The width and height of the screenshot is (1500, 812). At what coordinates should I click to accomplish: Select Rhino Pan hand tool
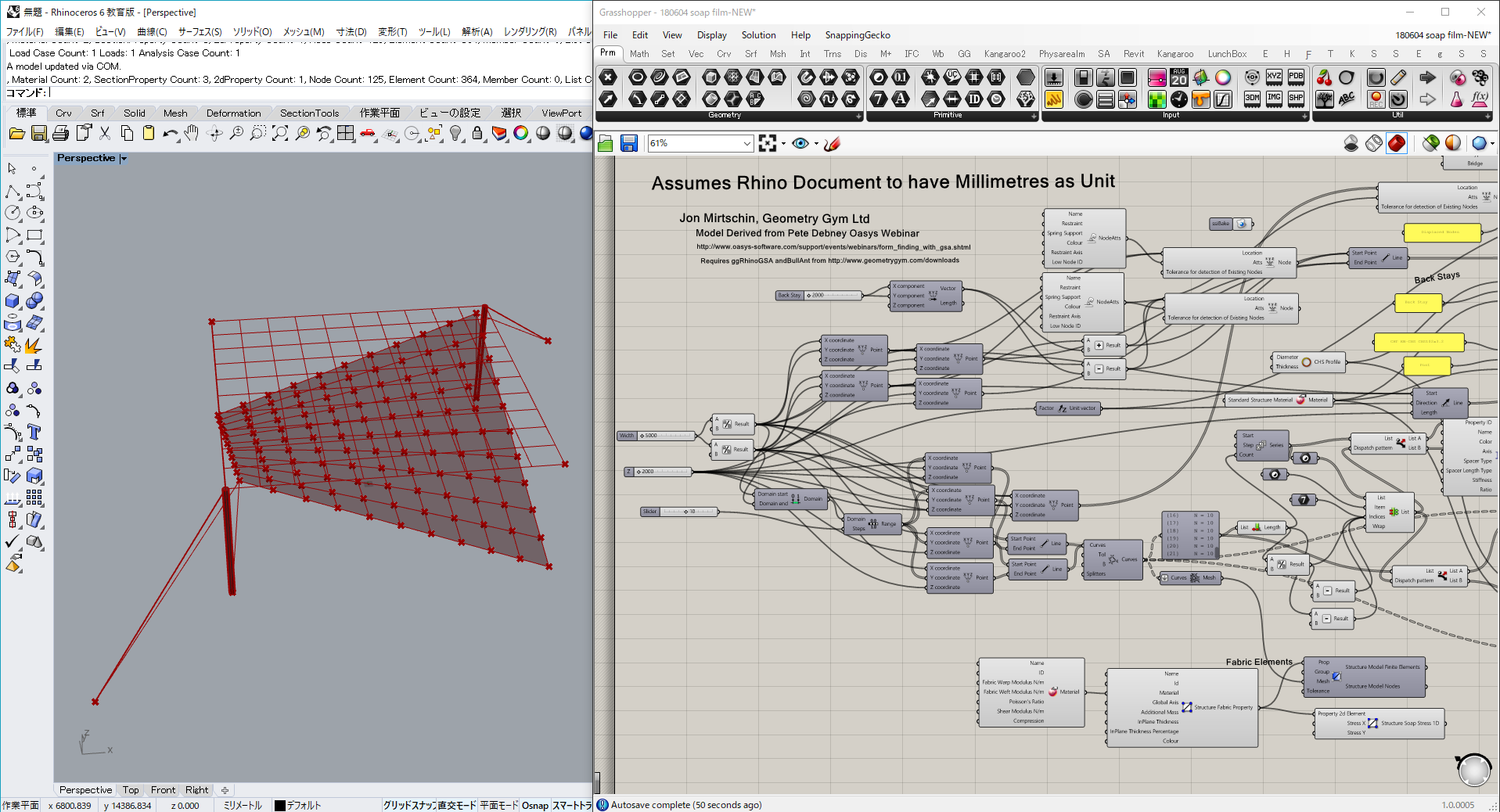click(192, 134)
